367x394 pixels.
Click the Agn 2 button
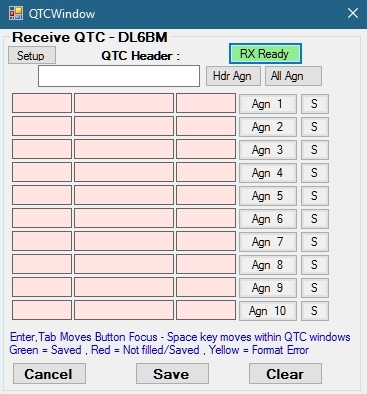pos(268,127)
